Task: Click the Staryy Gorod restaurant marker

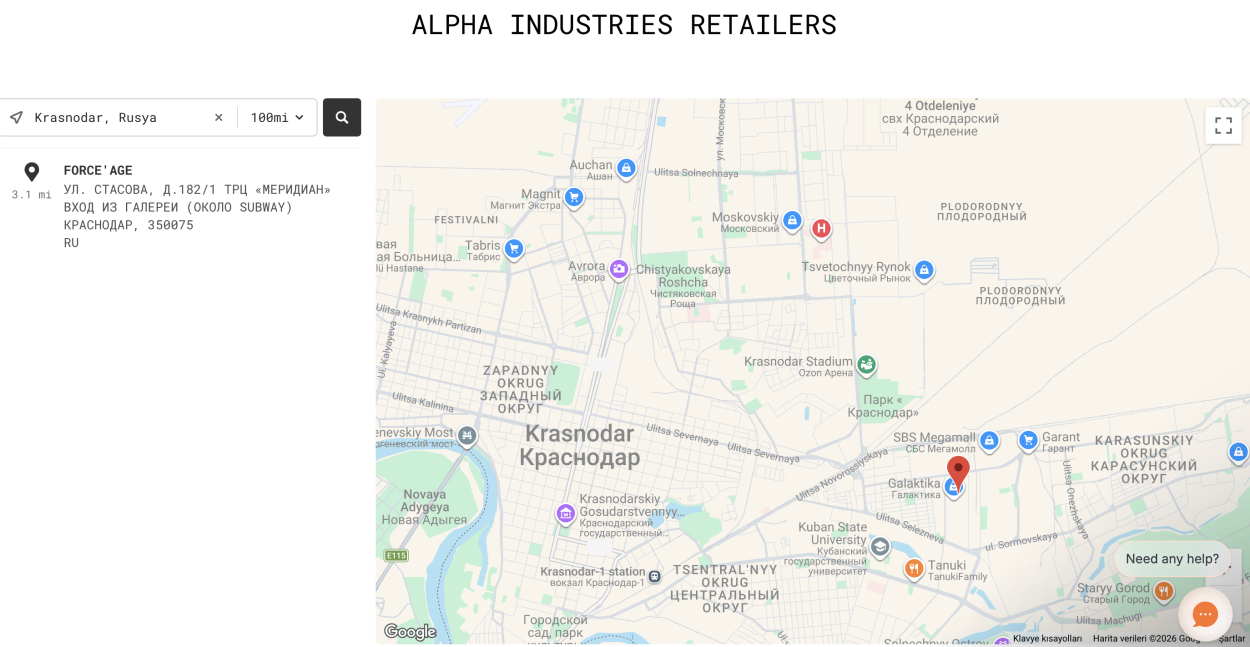Action: pyautogui.click(x=1163, y=591)
